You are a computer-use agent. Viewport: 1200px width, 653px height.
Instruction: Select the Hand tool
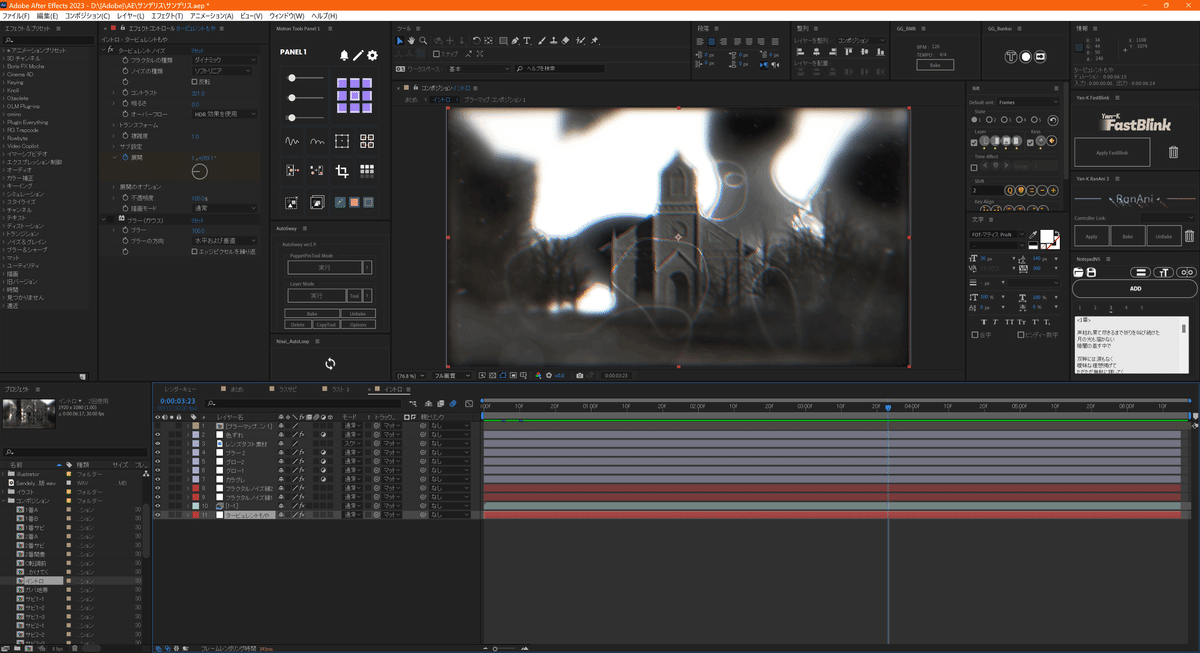pyautogui.click(x=411, y=41)
